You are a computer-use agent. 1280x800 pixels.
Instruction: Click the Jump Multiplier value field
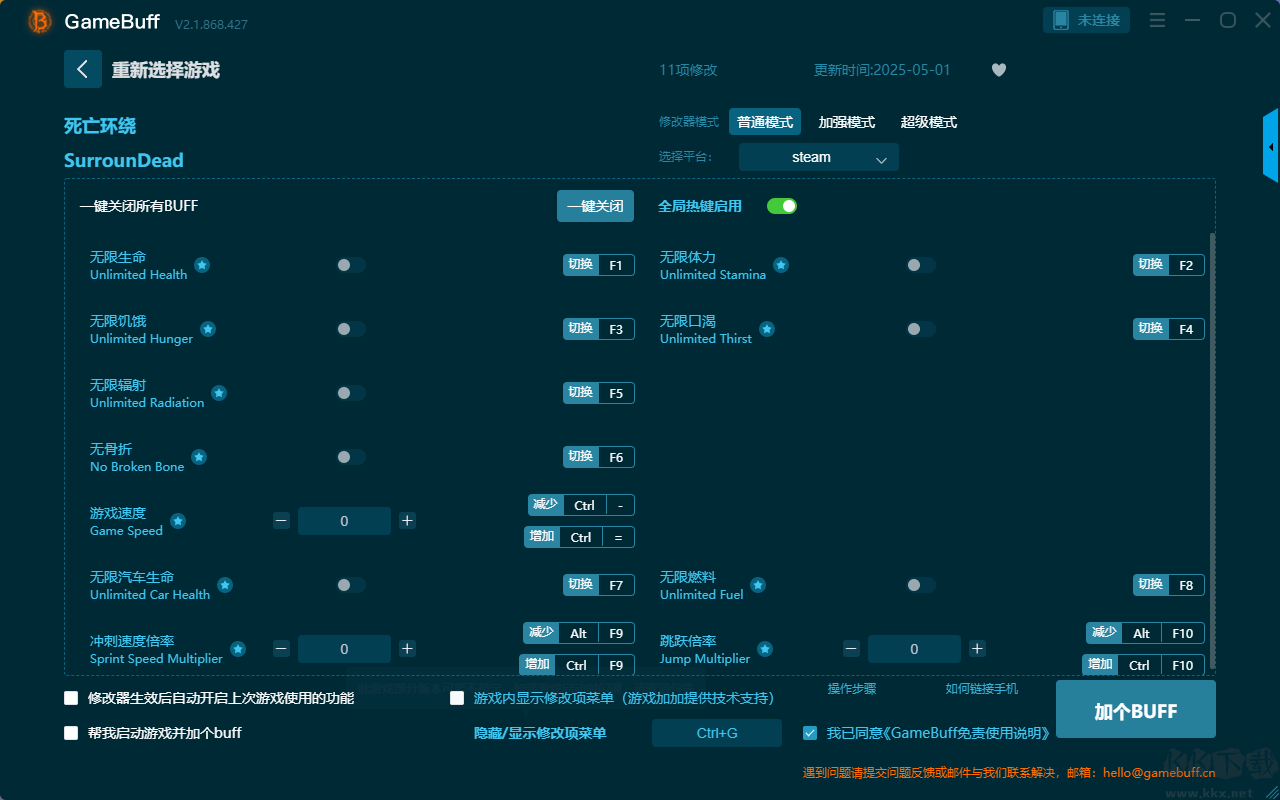(914, 649)
